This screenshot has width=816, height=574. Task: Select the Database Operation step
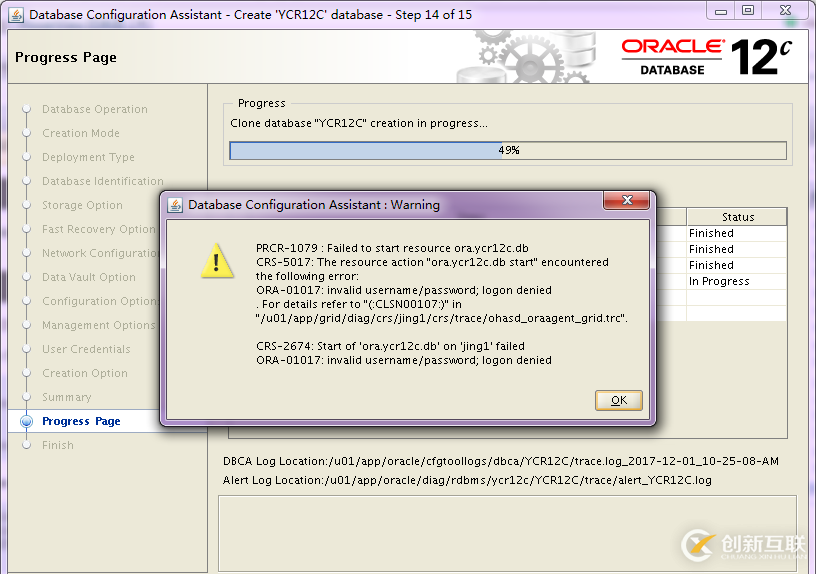[95, 109]
